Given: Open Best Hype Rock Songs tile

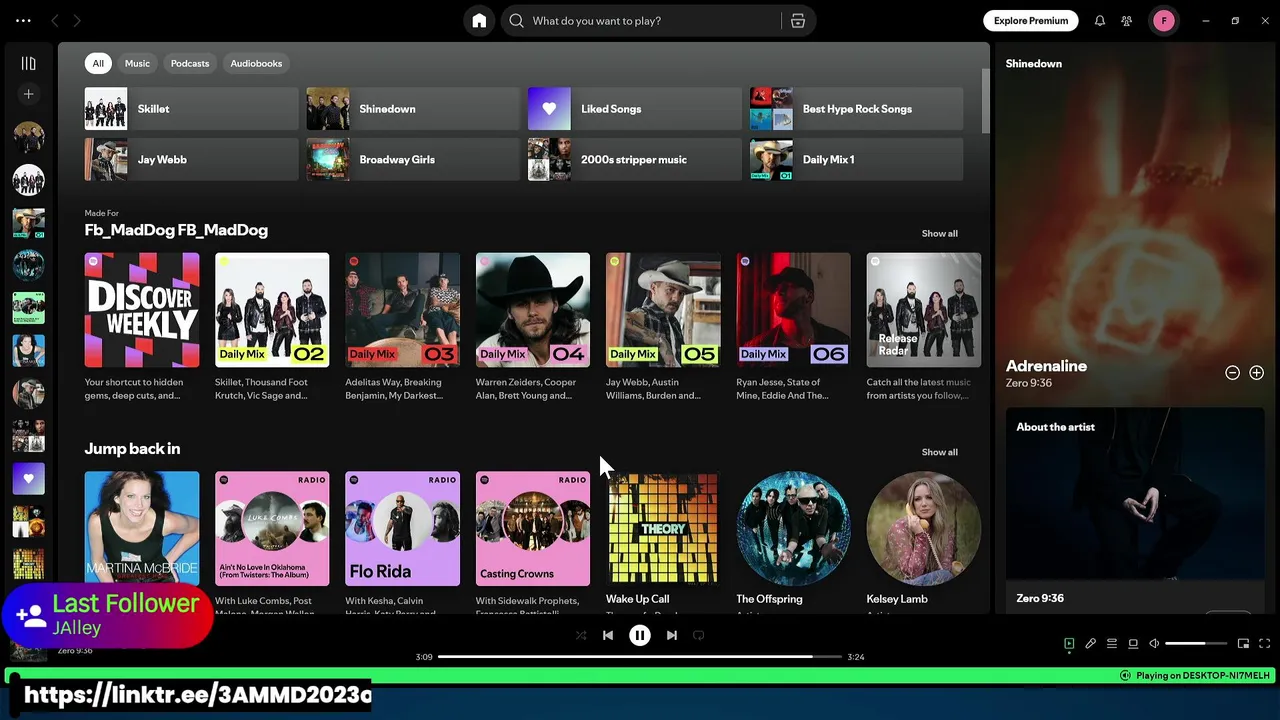Looking at the screenshot, I should tap(857, 109).
